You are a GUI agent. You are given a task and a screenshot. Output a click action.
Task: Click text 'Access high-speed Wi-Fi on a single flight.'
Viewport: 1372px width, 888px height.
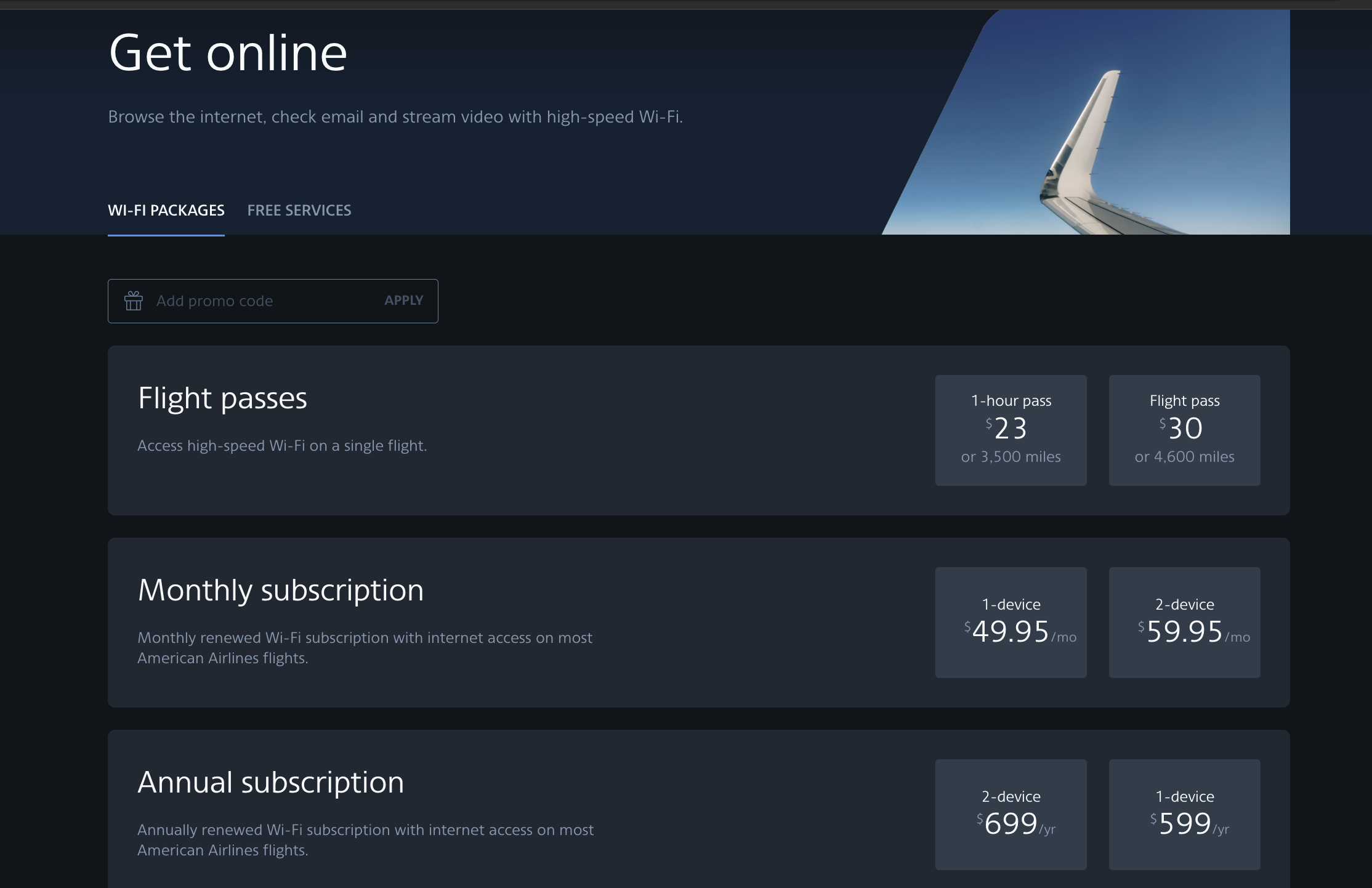point(282,446)
